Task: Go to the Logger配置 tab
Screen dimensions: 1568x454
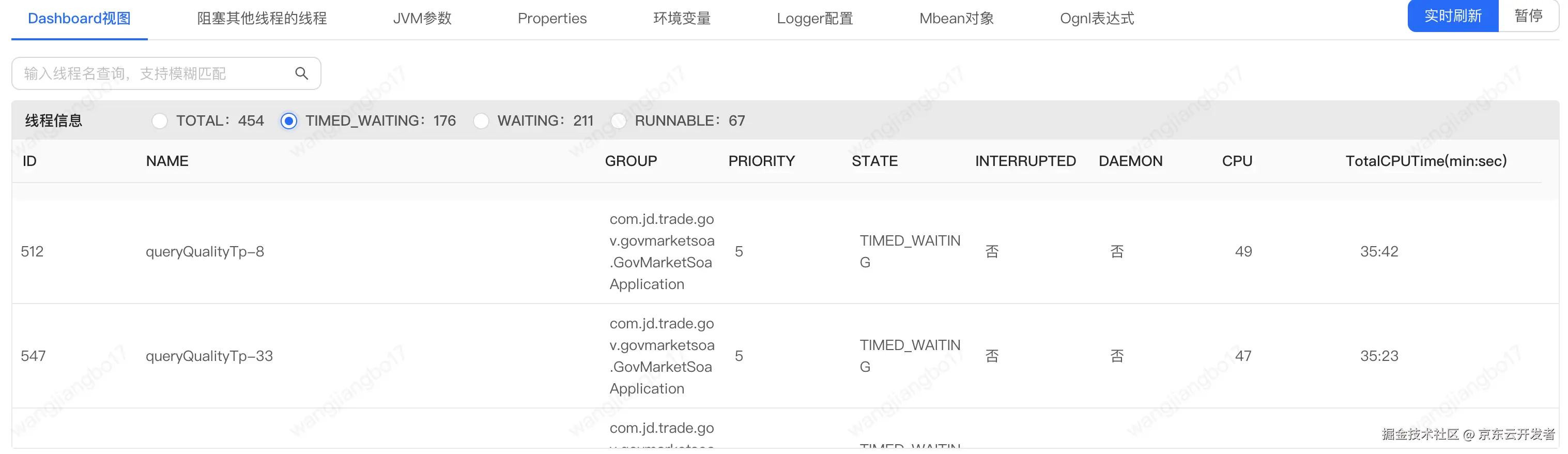Action: coord(815,18)
